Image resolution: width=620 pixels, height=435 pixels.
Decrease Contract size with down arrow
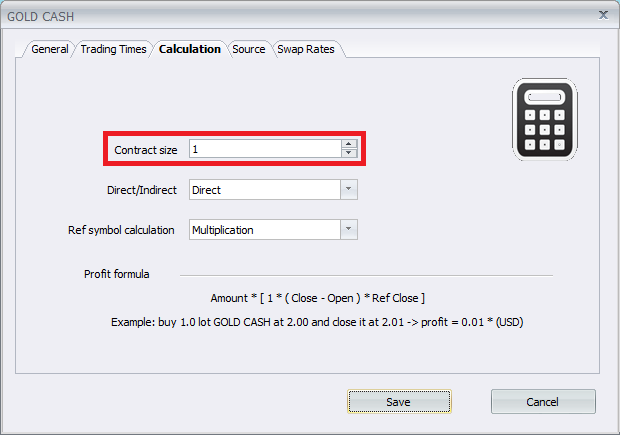pyautogui.click(x=349, y=153)
